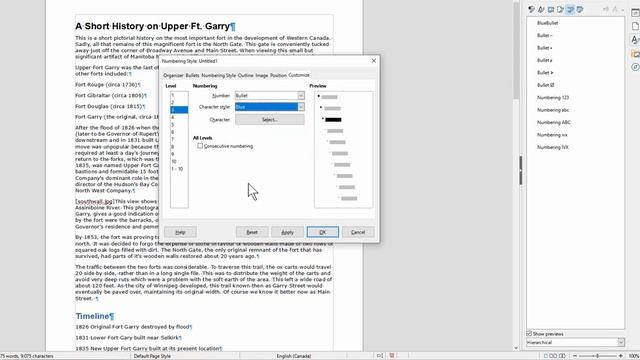
Task: Toggle the Consecutive numbering checkbox
Action: click(200, 146)
